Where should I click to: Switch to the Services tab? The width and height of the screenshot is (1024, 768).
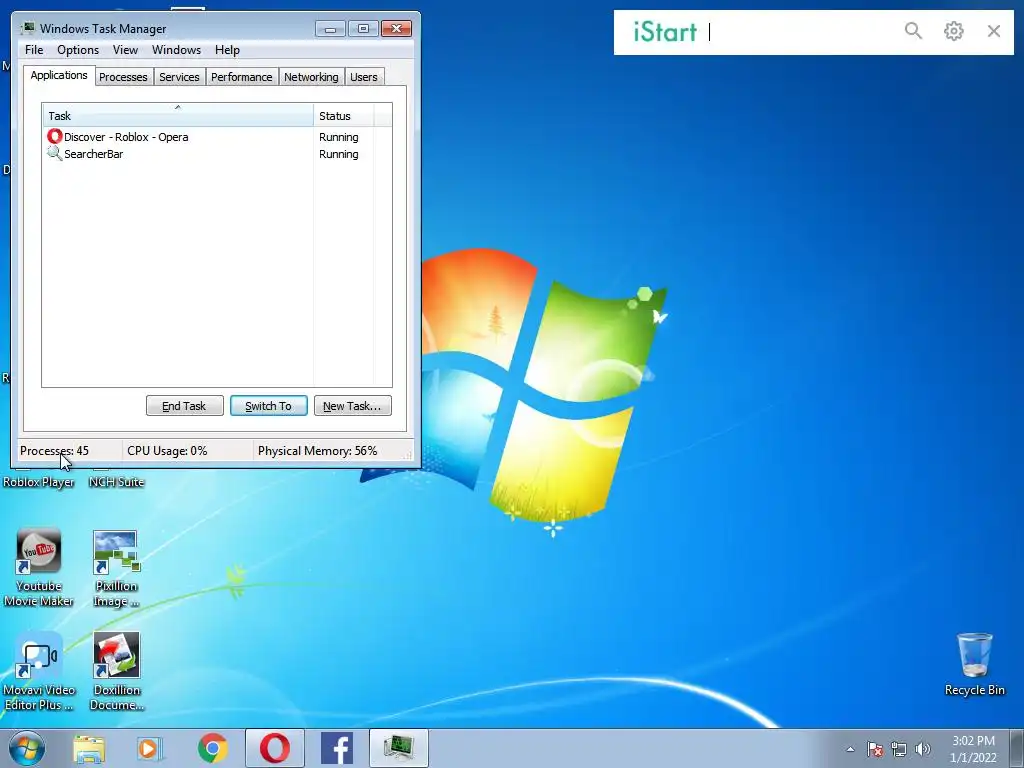179,77
